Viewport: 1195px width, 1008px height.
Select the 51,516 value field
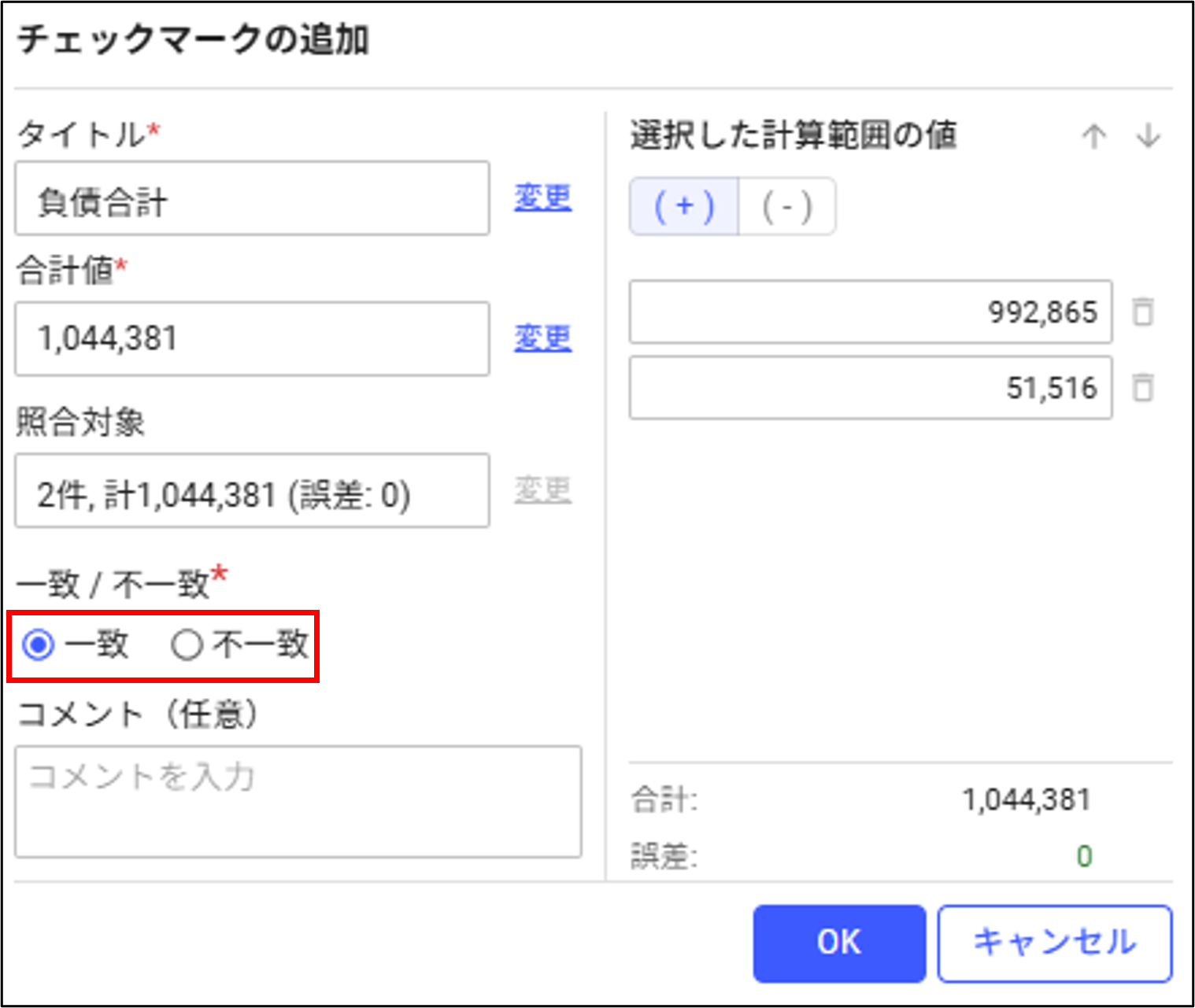coord(871,387)
